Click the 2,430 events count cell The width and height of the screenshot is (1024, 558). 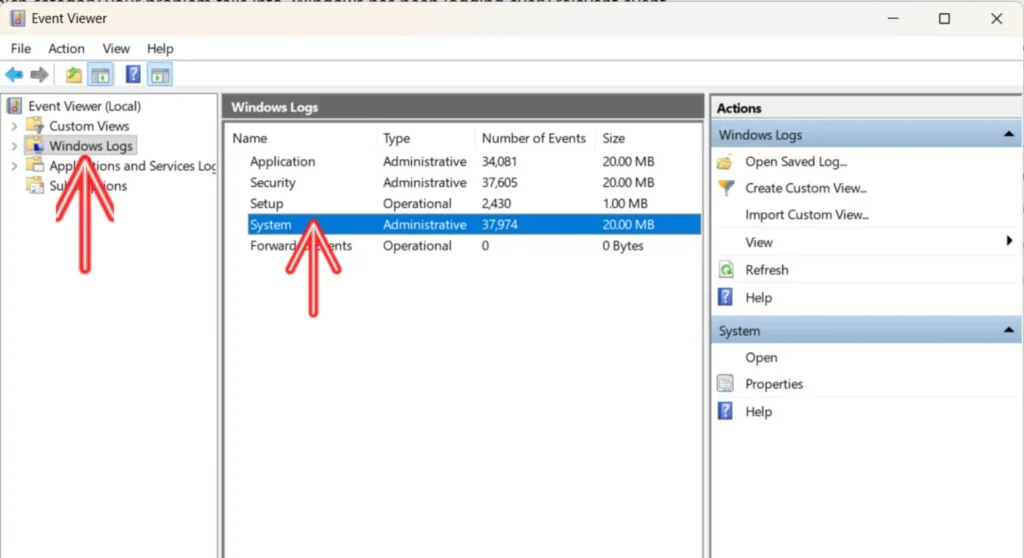[x=496, y=203]
